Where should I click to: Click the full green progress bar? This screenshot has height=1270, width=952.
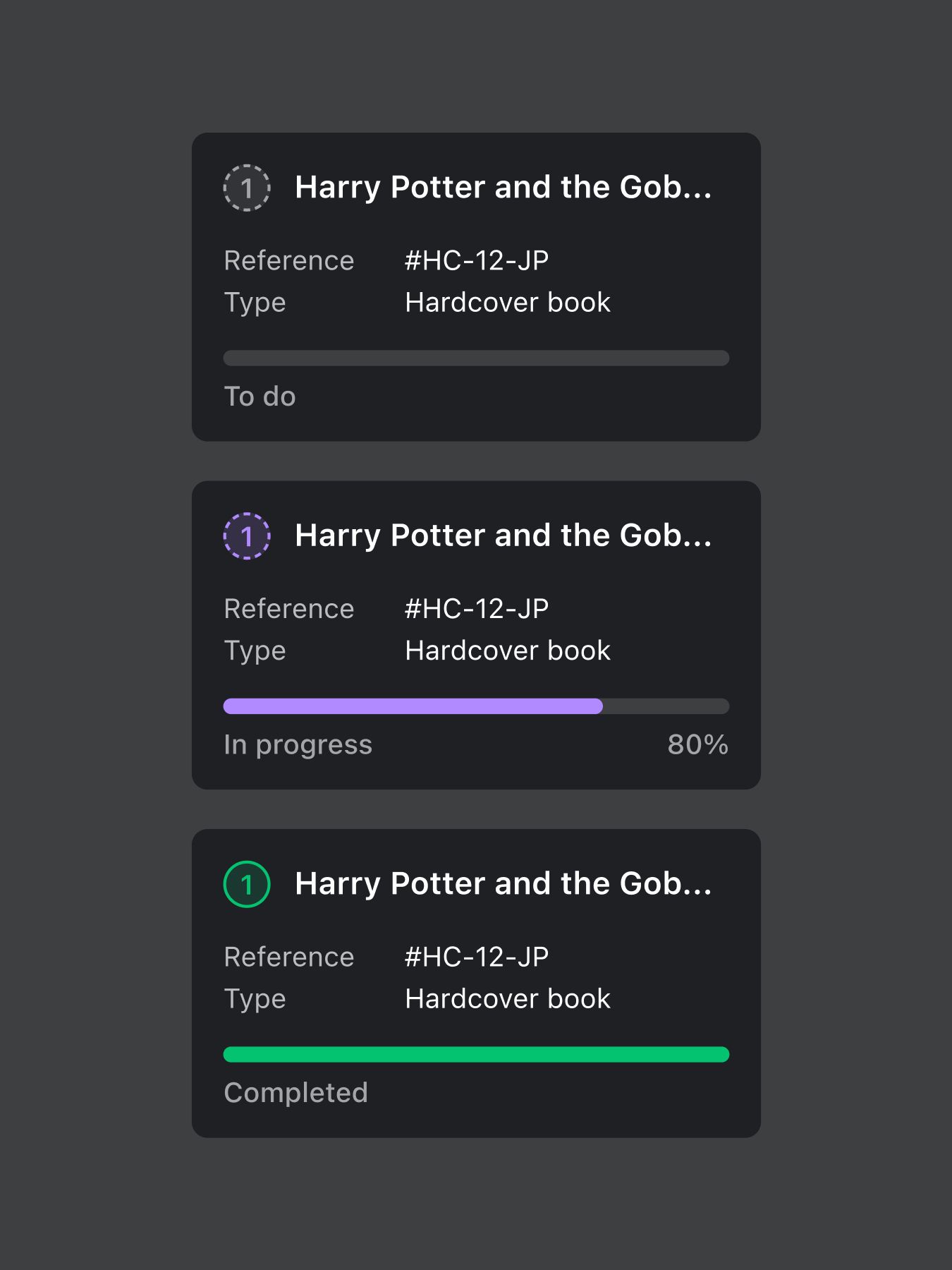coord(476,1054)
